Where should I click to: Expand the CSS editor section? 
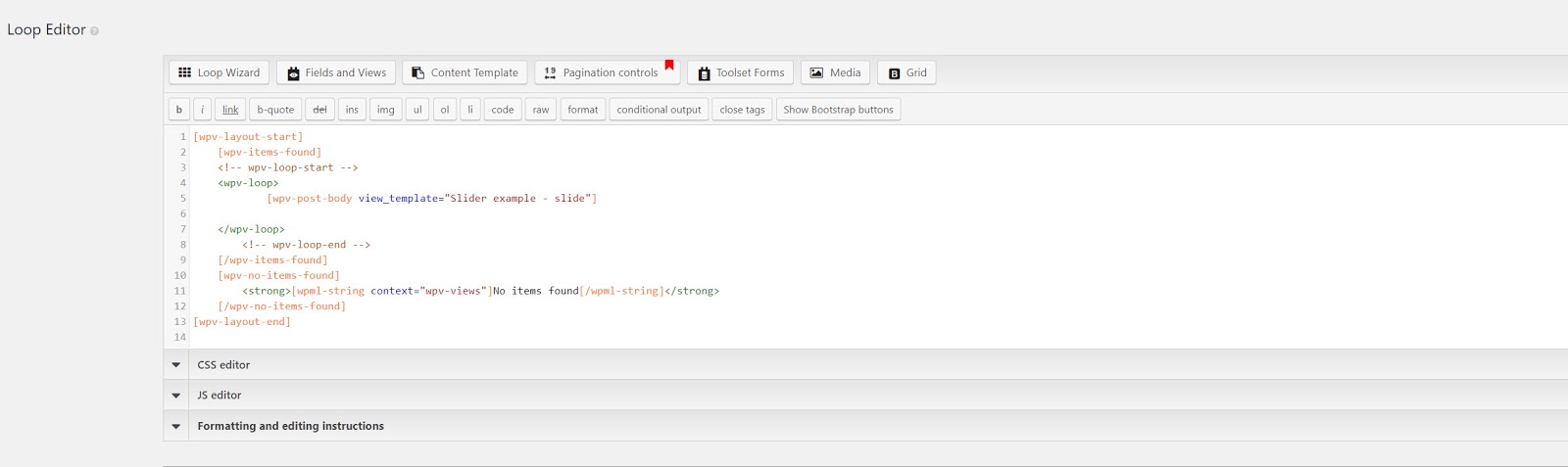pos(176,365)
